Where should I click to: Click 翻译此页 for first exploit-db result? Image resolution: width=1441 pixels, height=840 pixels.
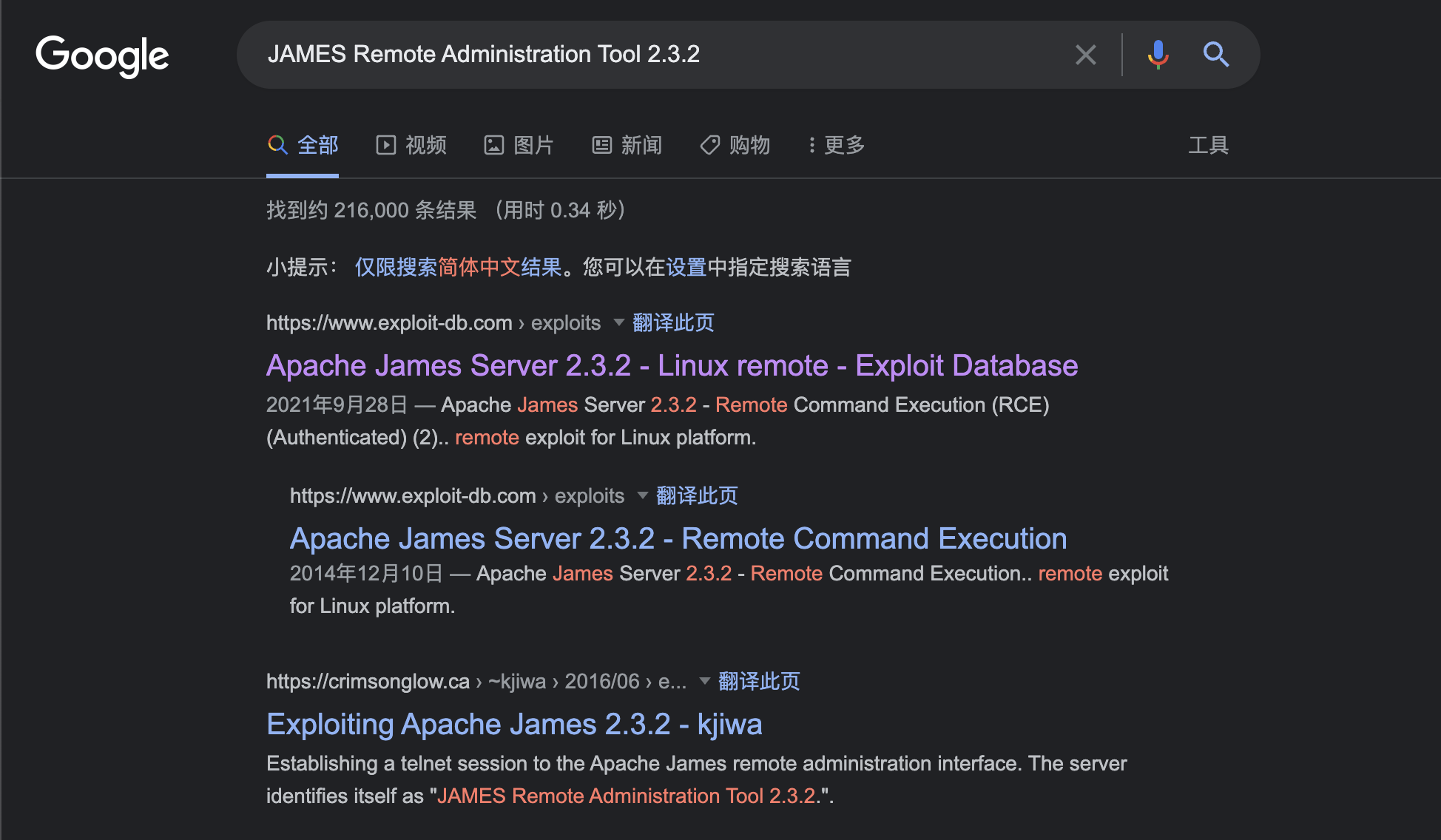point(674,322)
